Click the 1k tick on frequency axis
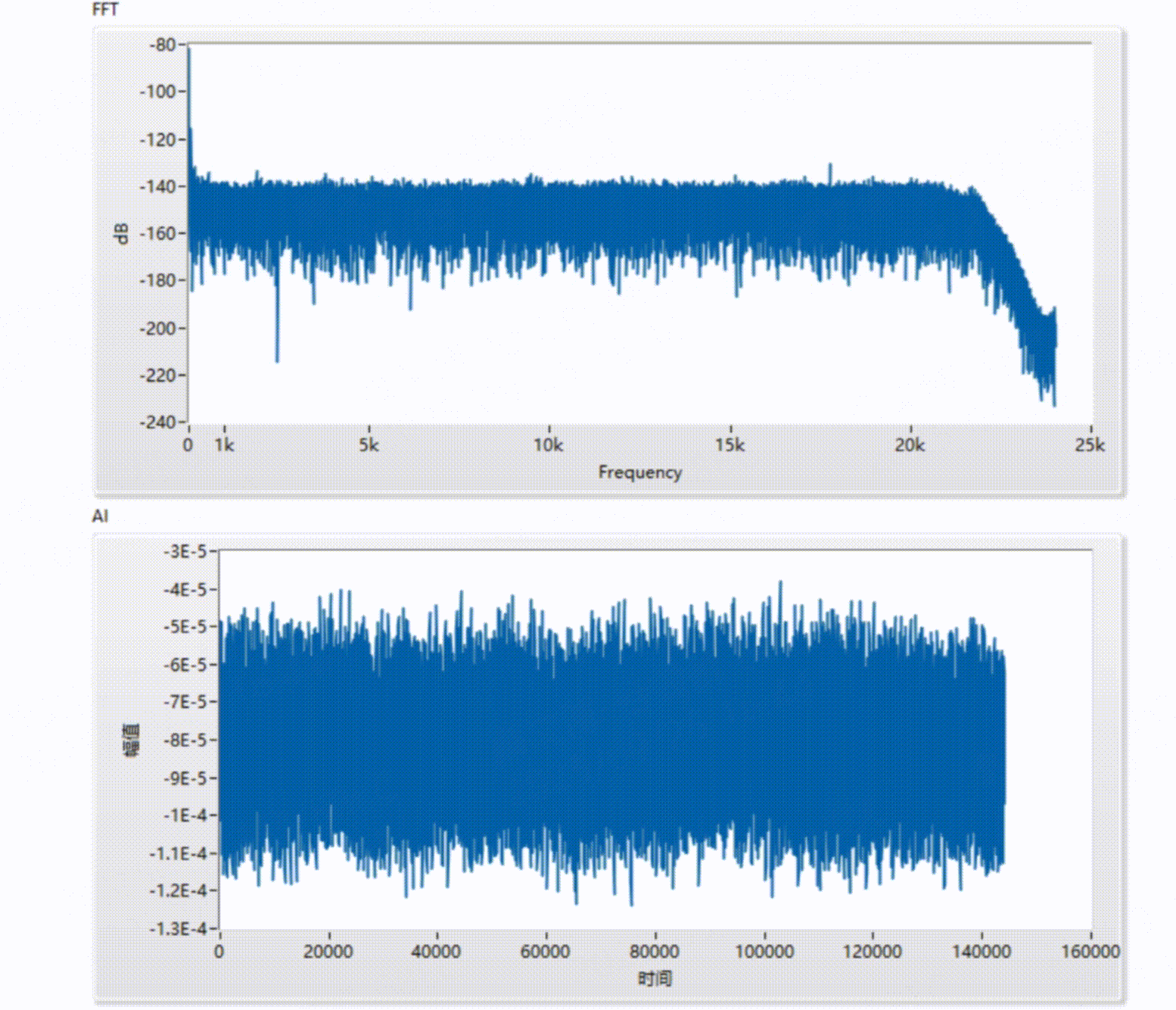This screenshot has width=1176, height=1010. [x=224, y=445]
